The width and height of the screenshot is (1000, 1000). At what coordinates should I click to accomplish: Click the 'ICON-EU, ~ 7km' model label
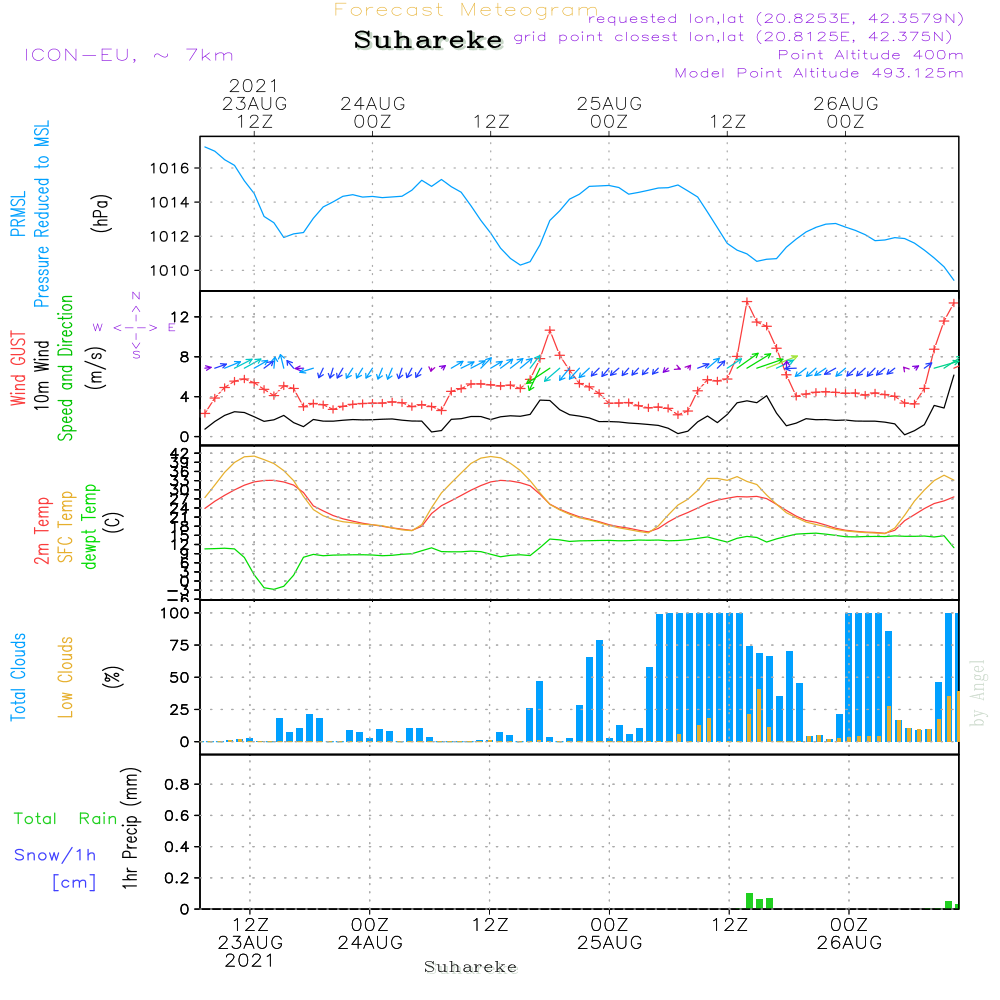[x=129, y=55]
